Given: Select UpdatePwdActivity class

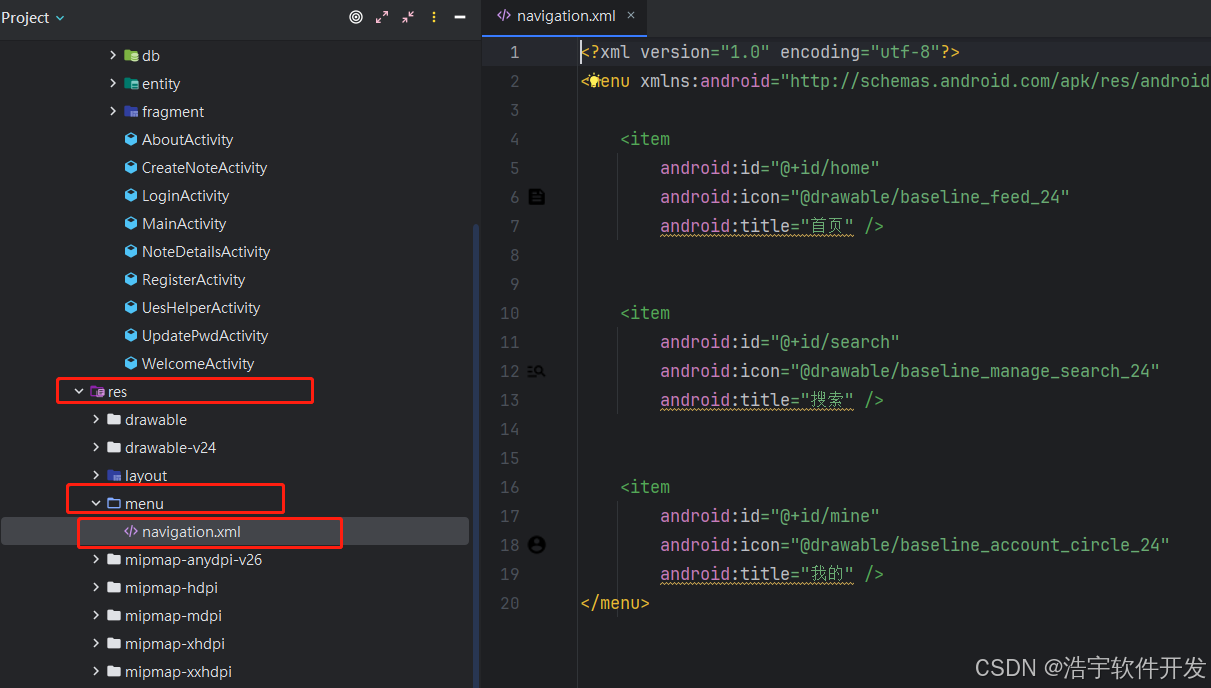Looking at the screenshot, I should pos(205,336).
